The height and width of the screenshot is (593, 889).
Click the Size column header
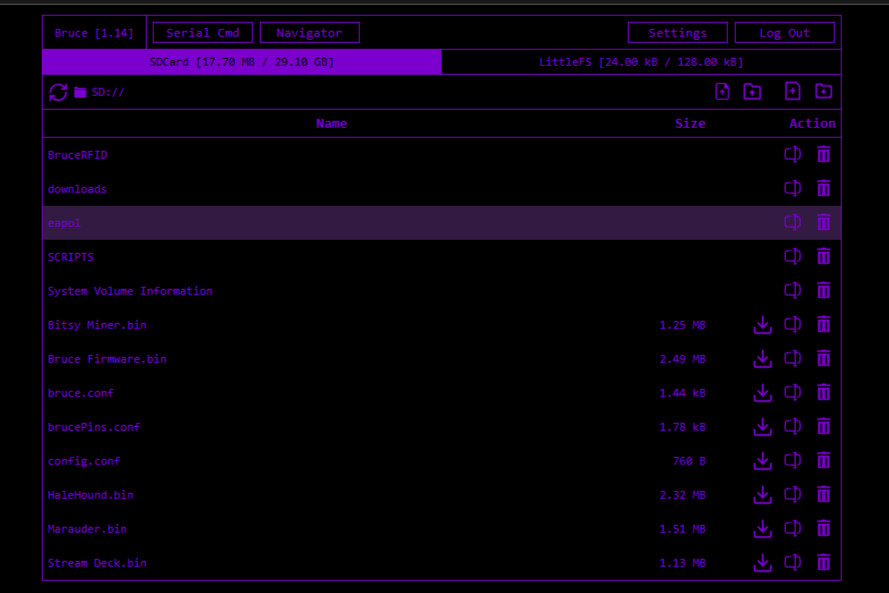click(x=690, y=124)
